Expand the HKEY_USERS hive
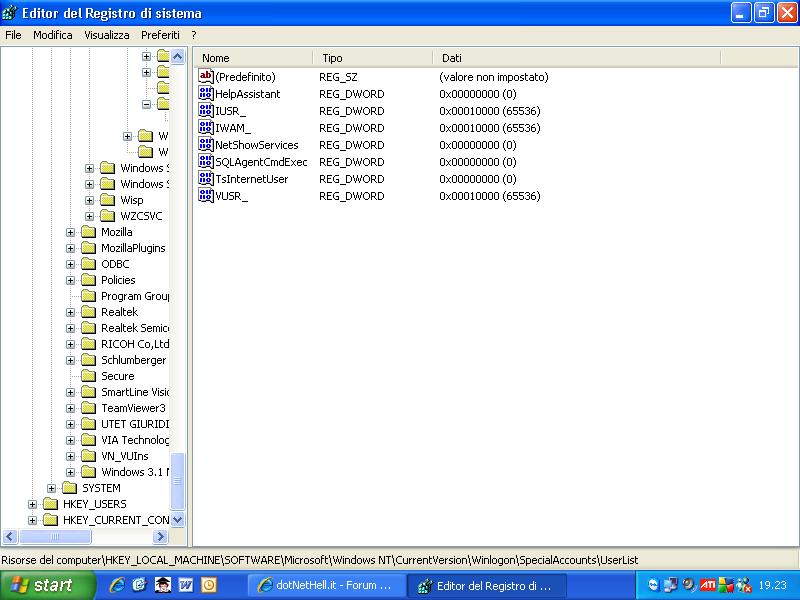 [x=33, y=505]
